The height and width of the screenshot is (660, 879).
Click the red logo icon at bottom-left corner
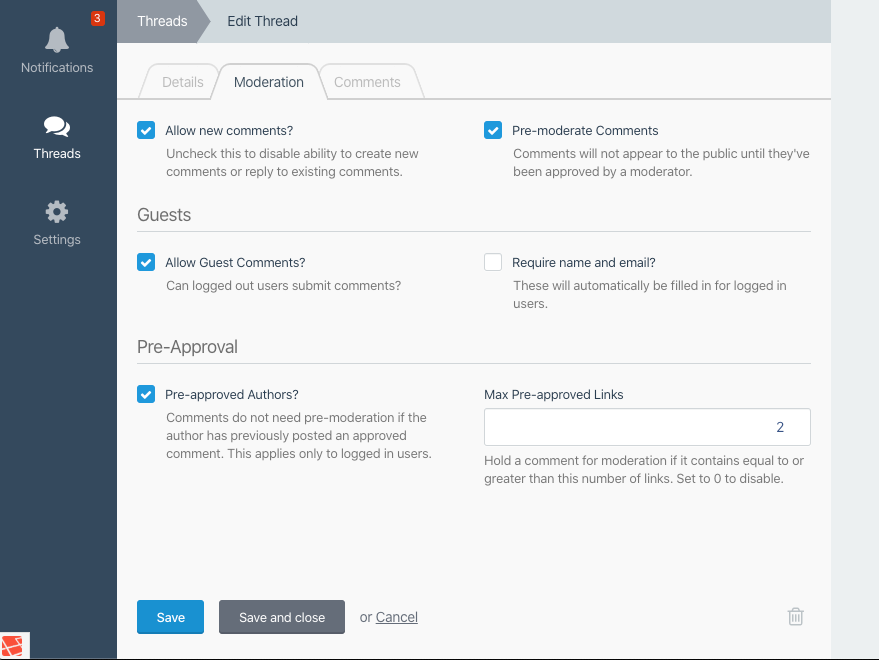pos(12,646)
